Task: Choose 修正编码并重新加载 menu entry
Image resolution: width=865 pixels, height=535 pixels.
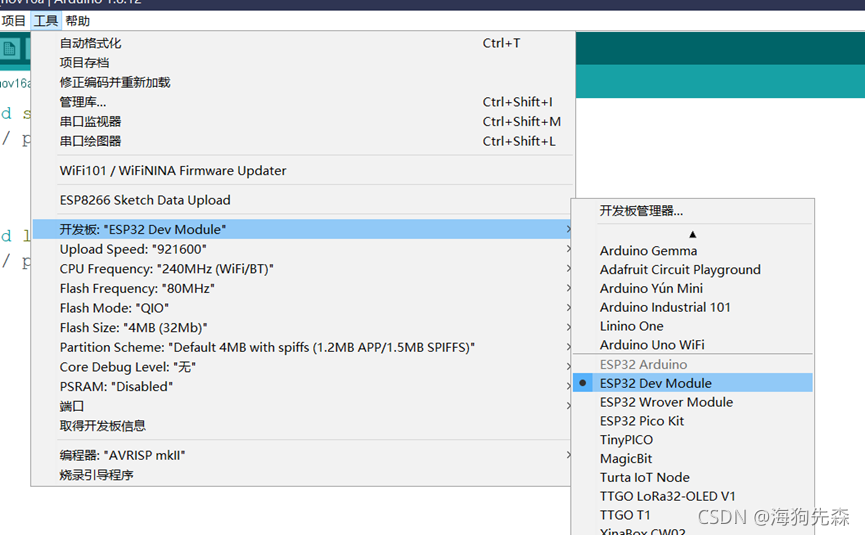Action: (x=303, y=82)
